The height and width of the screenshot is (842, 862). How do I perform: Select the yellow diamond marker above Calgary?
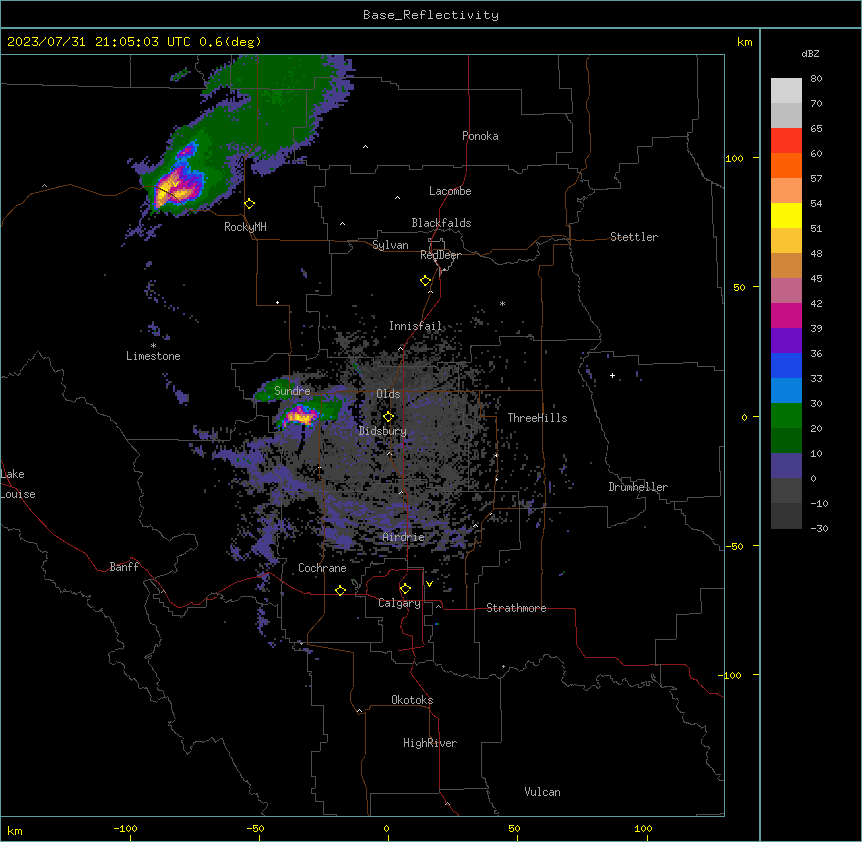(x=405, y=589)
